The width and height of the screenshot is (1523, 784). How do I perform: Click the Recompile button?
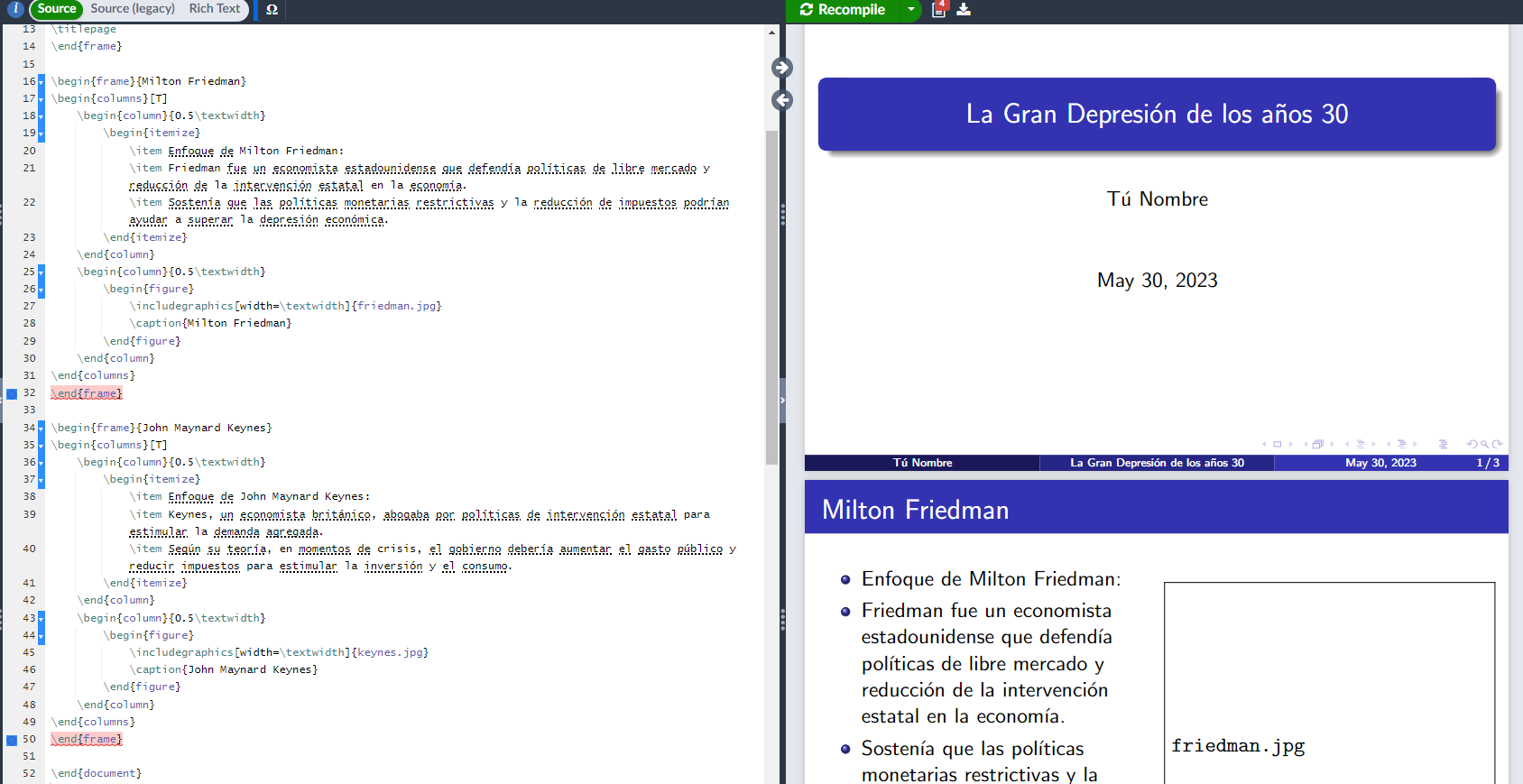tap(843, 9)
